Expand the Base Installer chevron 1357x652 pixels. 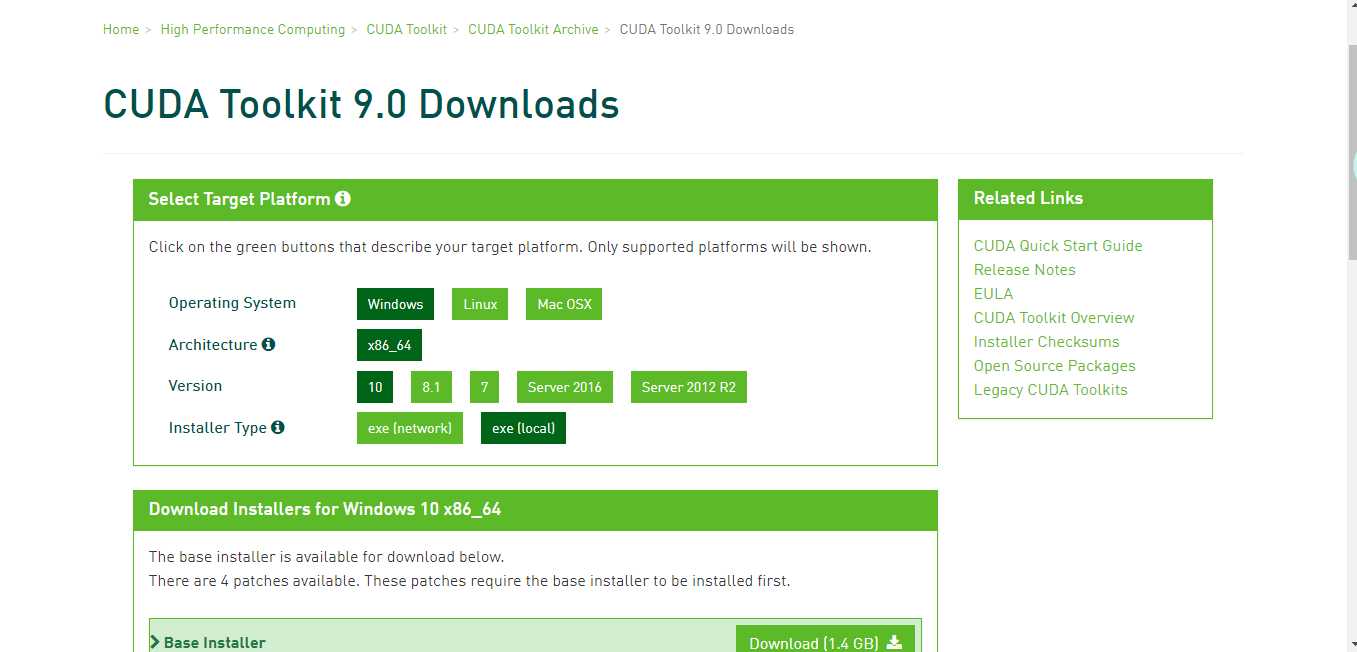(x=155, y=642)
